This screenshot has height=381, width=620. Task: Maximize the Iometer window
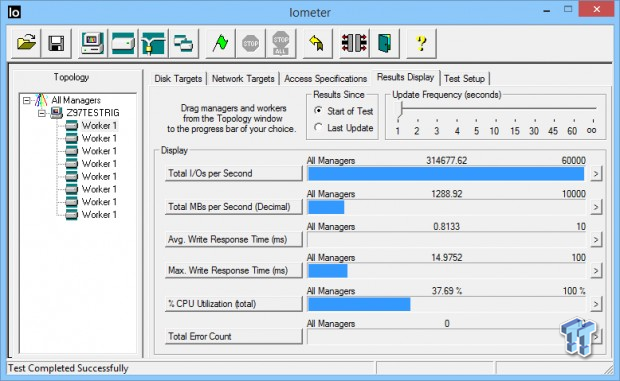[x=568, y=9]
